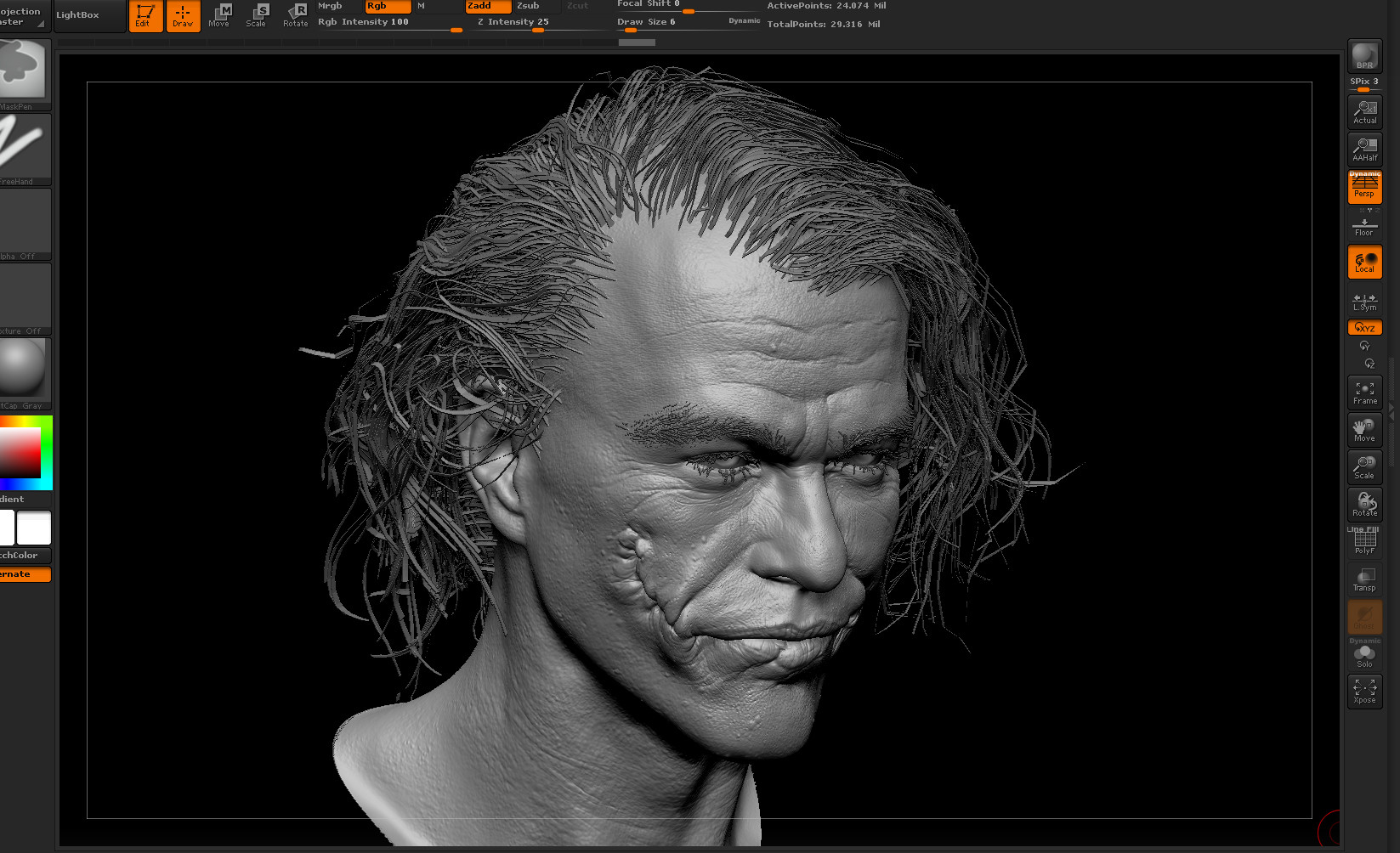The image size is (1400, 853).
Task: Click the Frame mesh icon
Action: [1364, 393]
